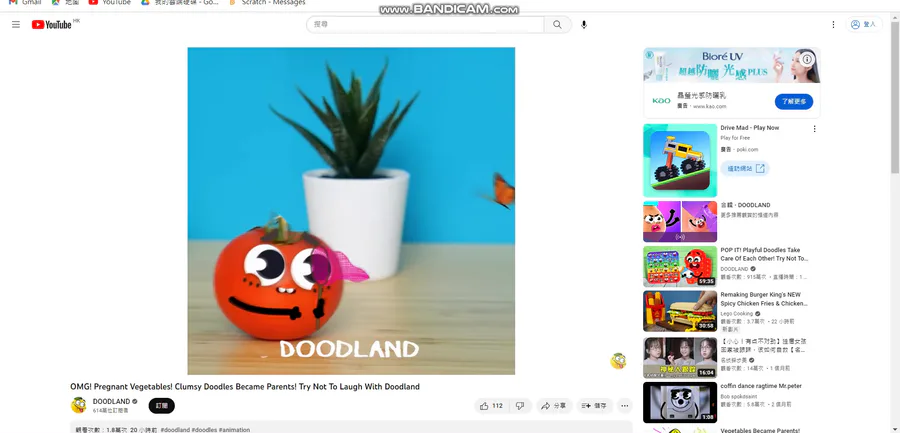Click the Bioré UV ad banner image

(731, 65)
